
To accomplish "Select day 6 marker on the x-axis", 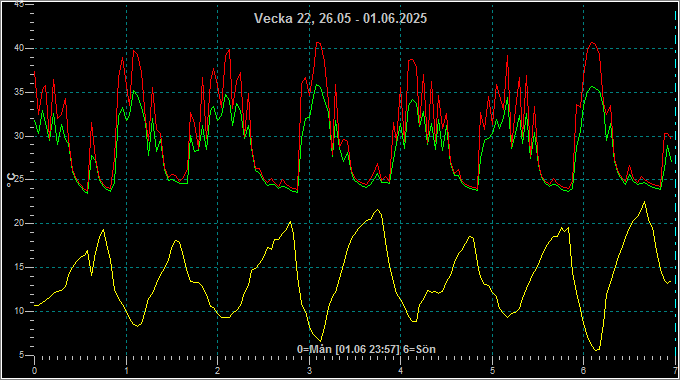I will tap(583, 371).
